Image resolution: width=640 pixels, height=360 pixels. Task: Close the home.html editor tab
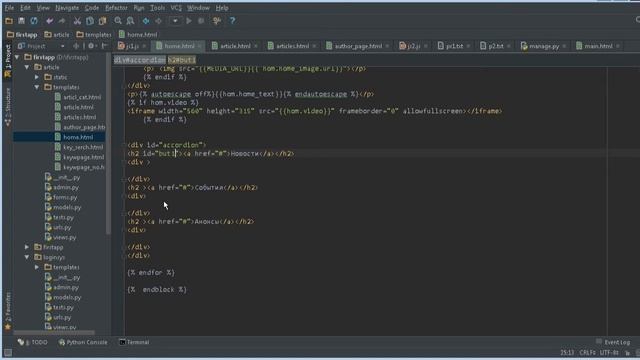[x=200, y=46]
